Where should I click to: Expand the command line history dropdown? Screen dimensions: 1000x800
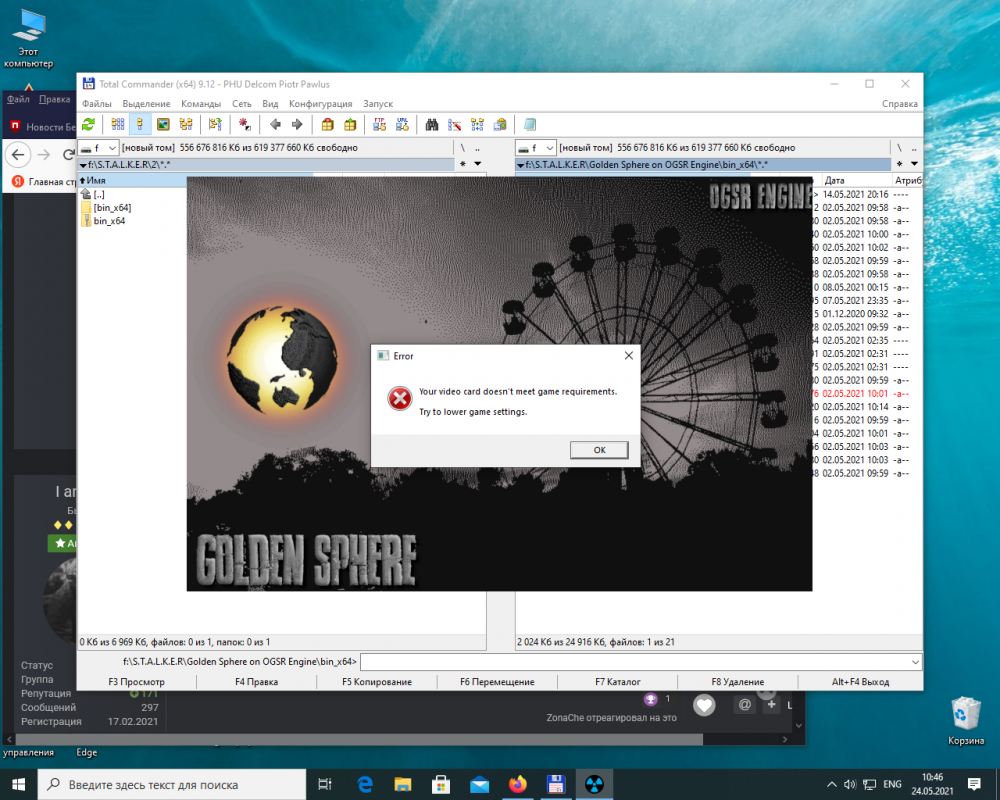click(915, 662)
